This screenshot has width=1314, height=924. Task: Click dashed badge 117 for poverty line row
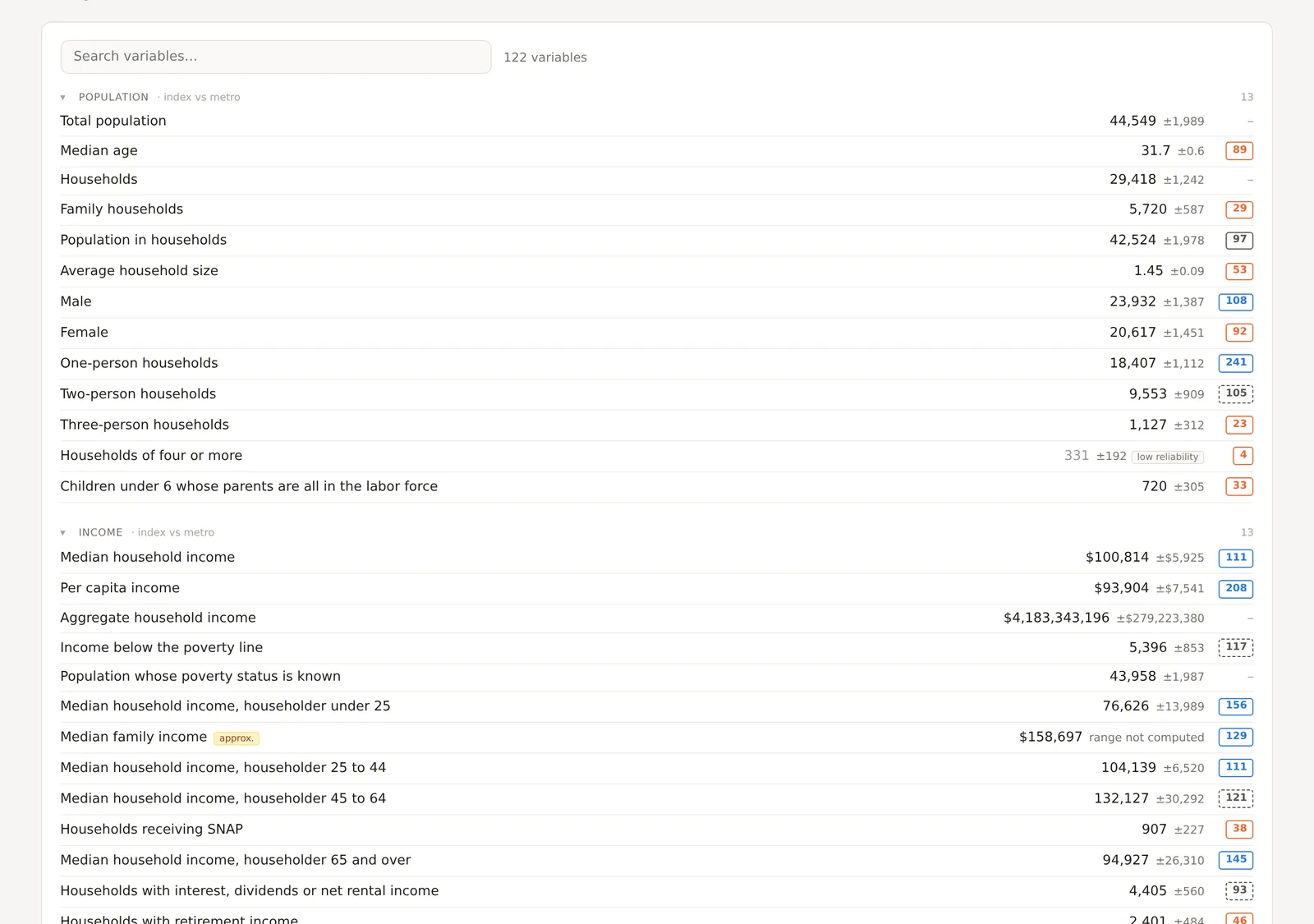tap(1236, 647)
